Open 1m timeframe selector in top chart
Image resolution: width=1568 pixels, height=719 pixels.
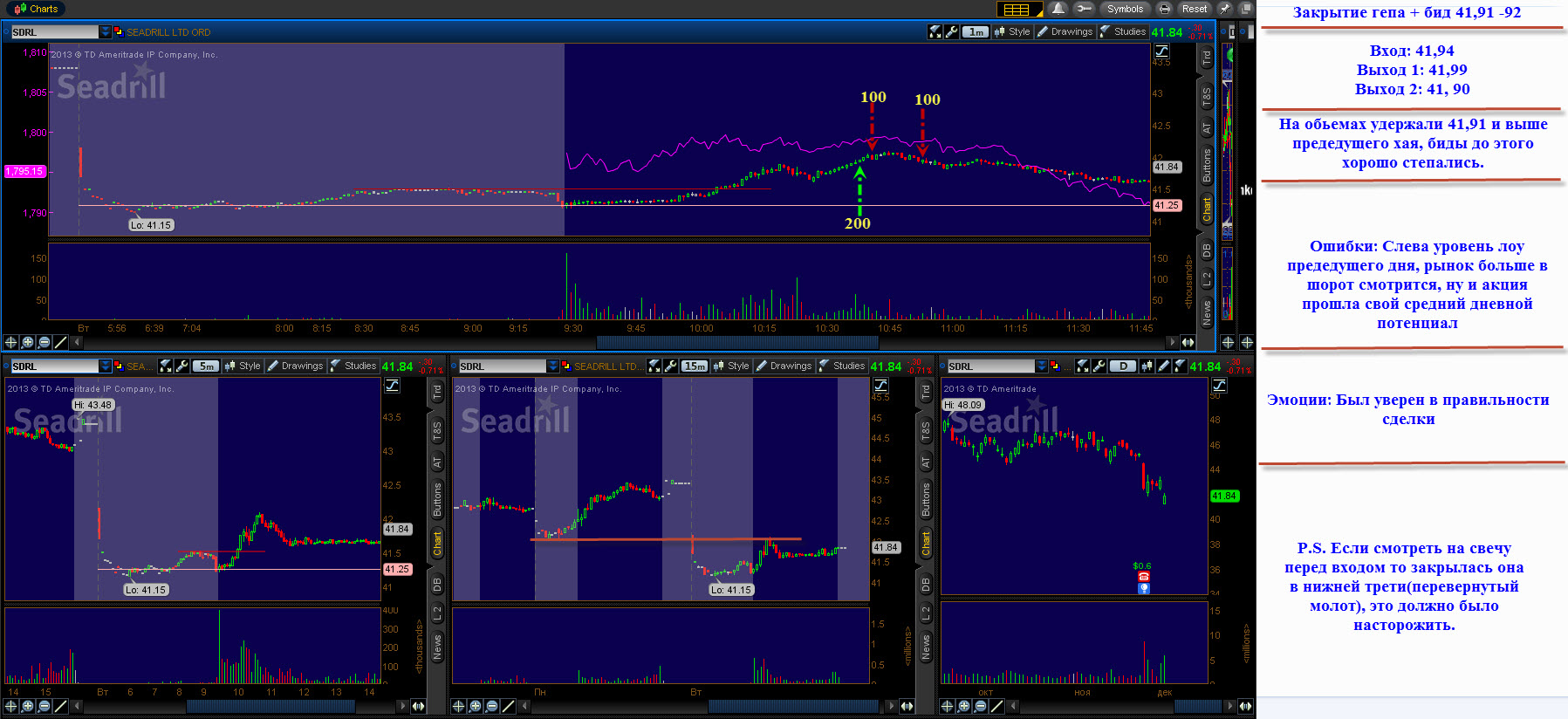pos(976,32)
